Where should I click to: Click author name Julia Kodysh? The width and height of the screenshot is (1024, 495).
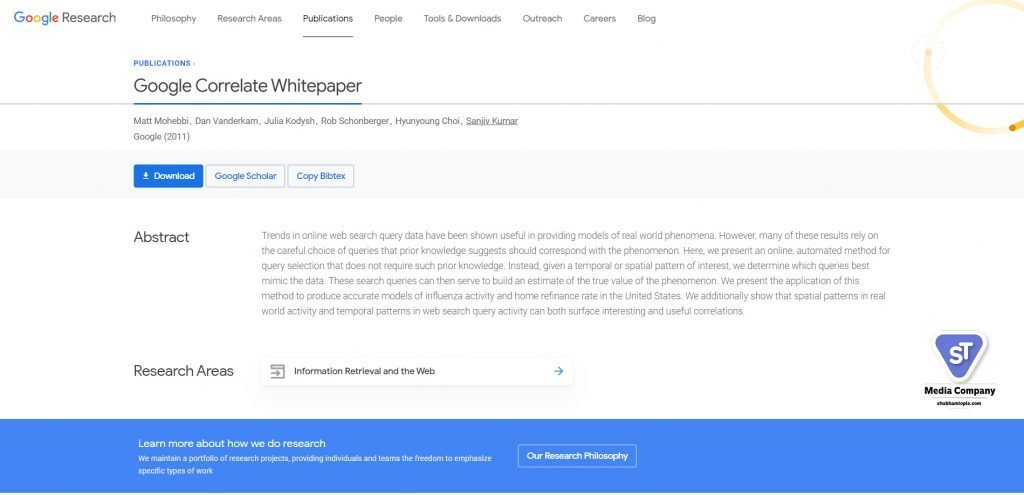tap(290, 121)
